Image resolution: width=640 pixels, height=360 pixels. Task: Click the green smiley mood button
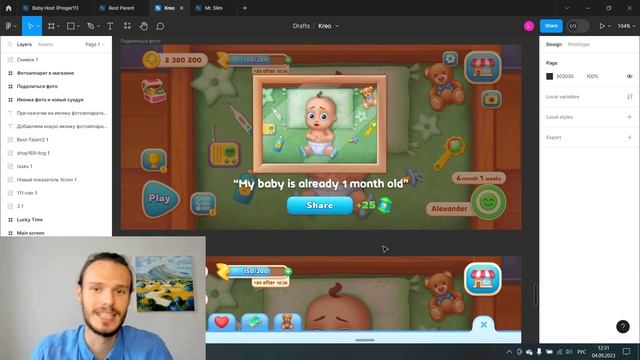(x=488, y=202)
